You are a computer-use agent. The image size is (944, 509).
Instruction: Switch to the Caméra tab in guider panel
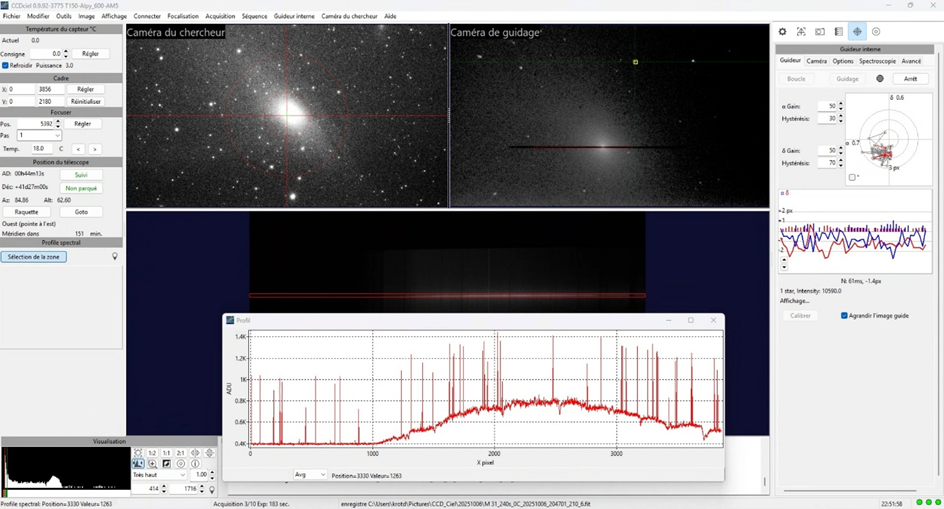click(816, 61)
